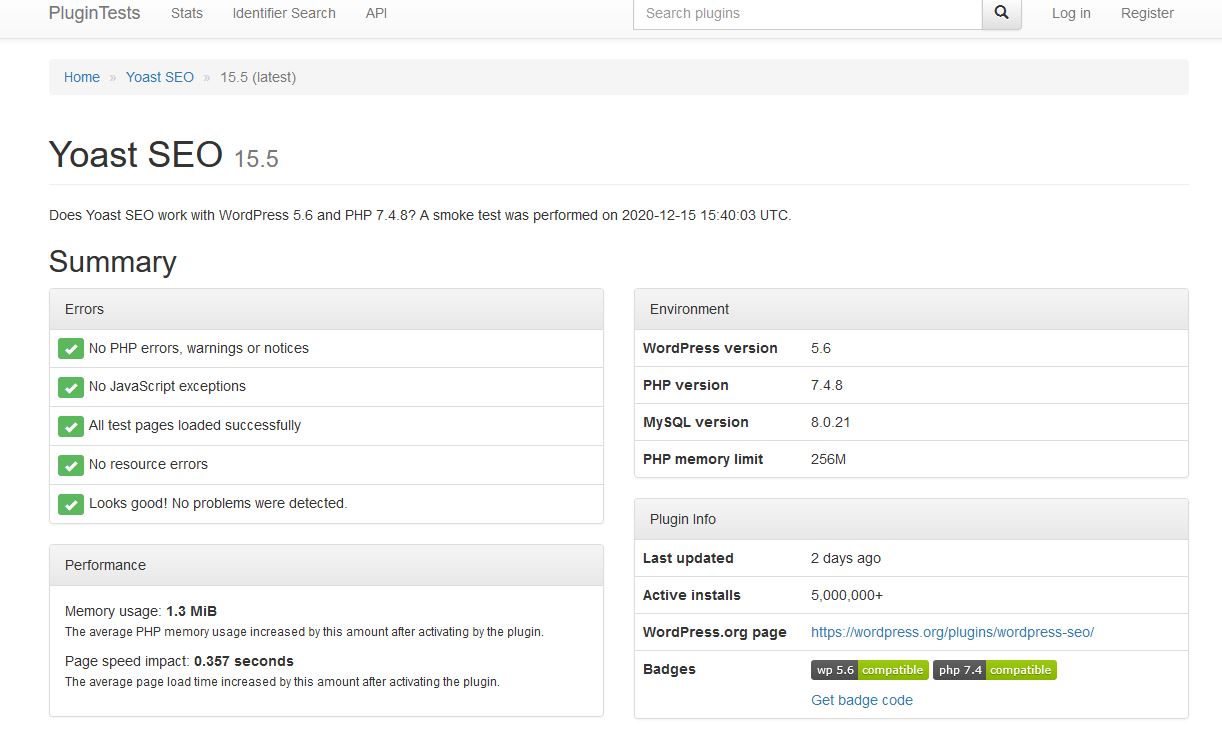Click 'No JavaScript exceptions' text
Image resolution: width=1222 pixels, height=734 pixels.
pos(167,386)
